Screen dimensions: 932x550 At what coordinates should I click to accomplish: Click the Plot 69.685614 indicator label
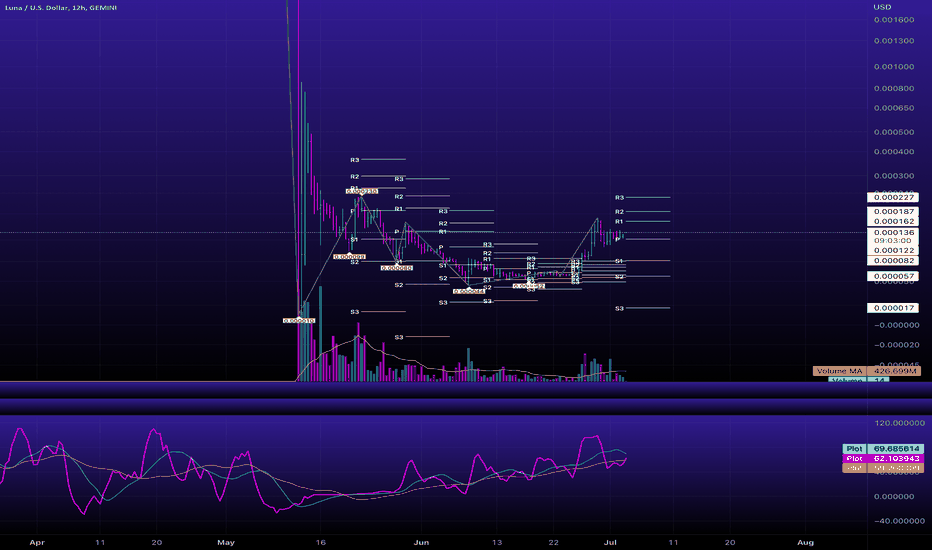tap(883, 449)
